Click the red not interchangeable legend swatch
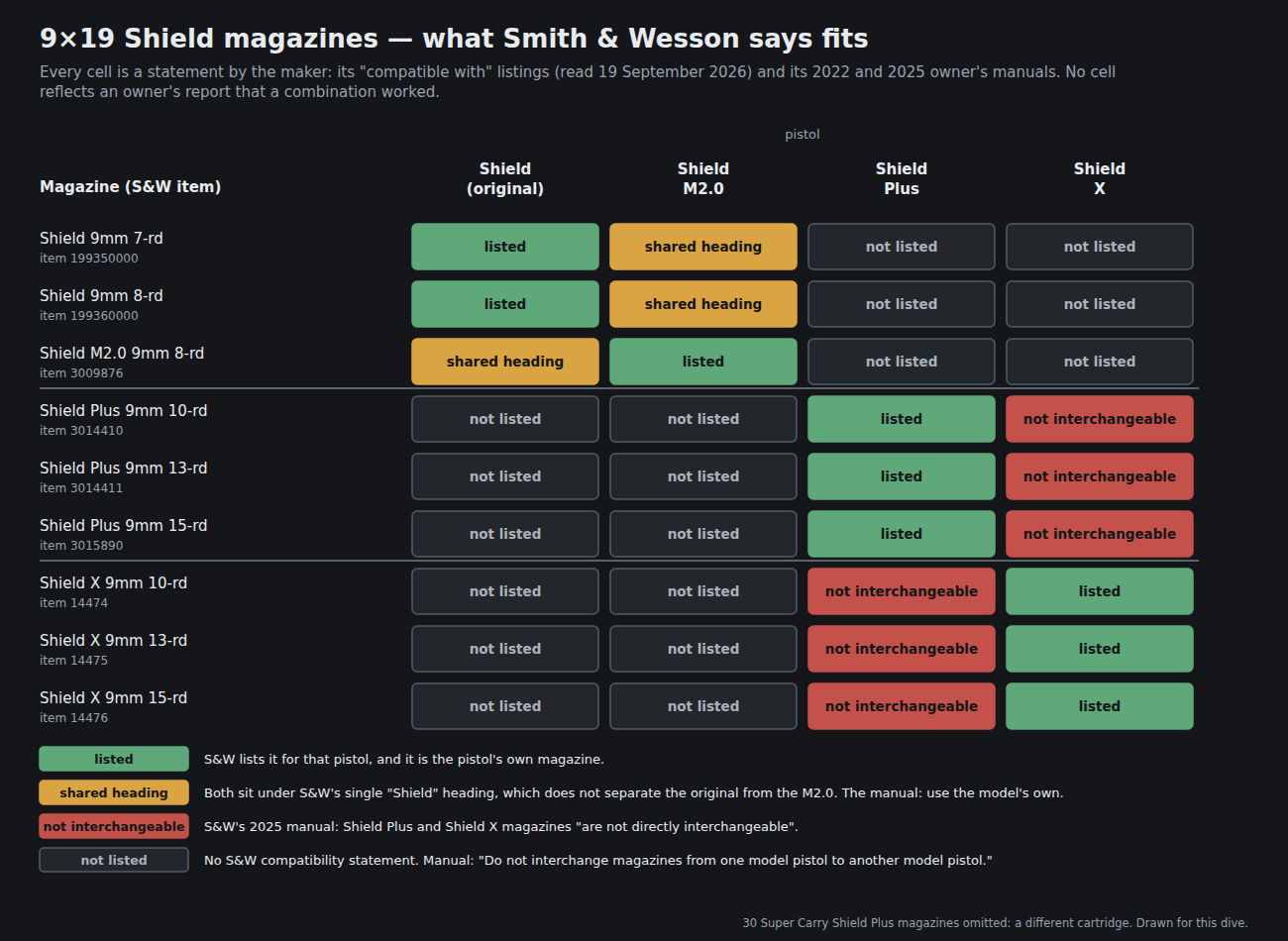Viewport: 1288px width, 941px height. 114,826
